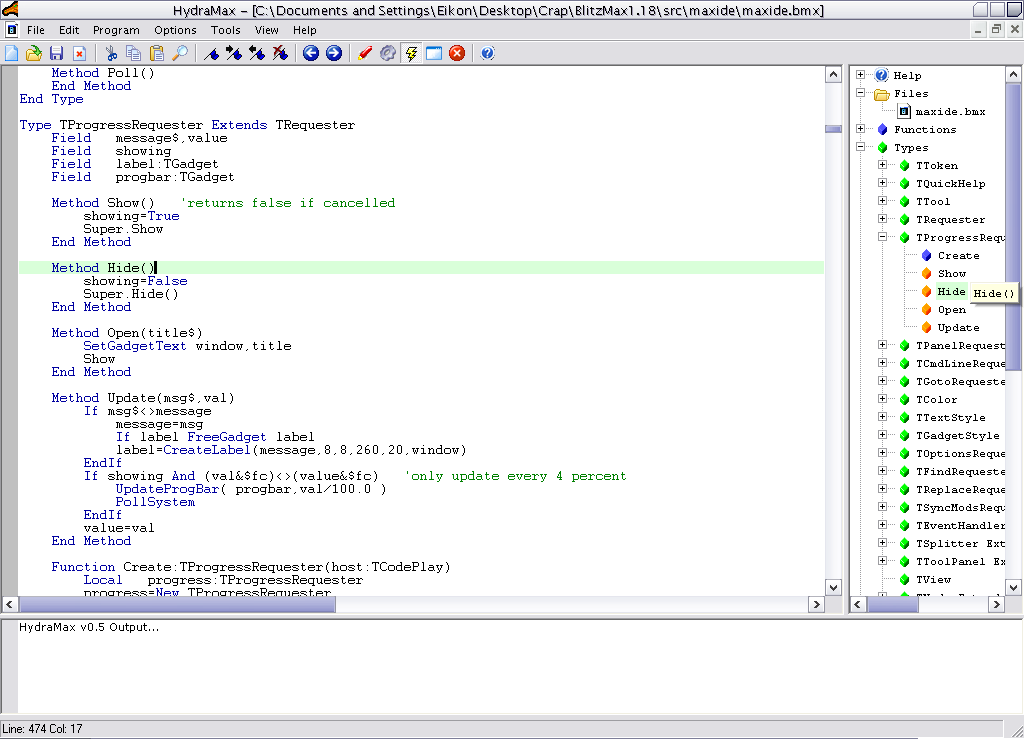Jump to the Update method in tree
This screenshot has height=739, width=1024.
(x=958, y=327)
